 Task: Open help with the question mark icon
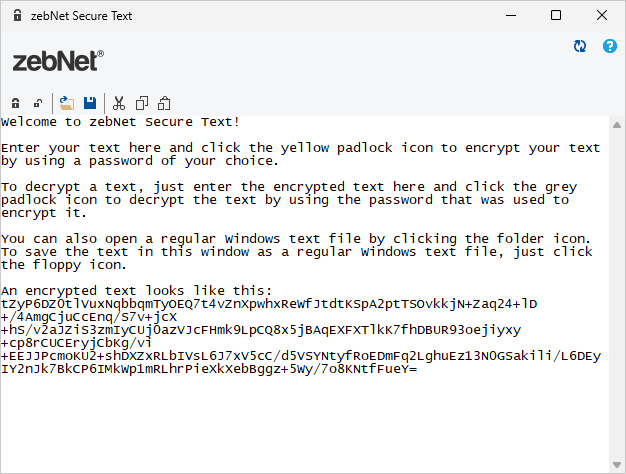tap(609, 47)
